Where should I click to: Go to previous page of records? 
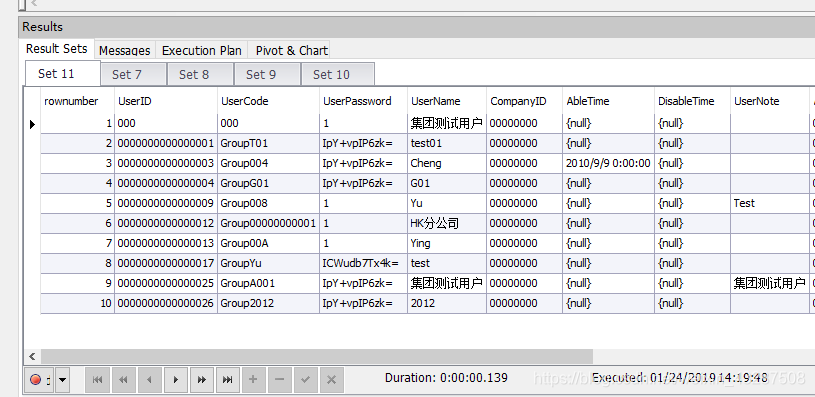pyautogui.click(x=123, y=380)
